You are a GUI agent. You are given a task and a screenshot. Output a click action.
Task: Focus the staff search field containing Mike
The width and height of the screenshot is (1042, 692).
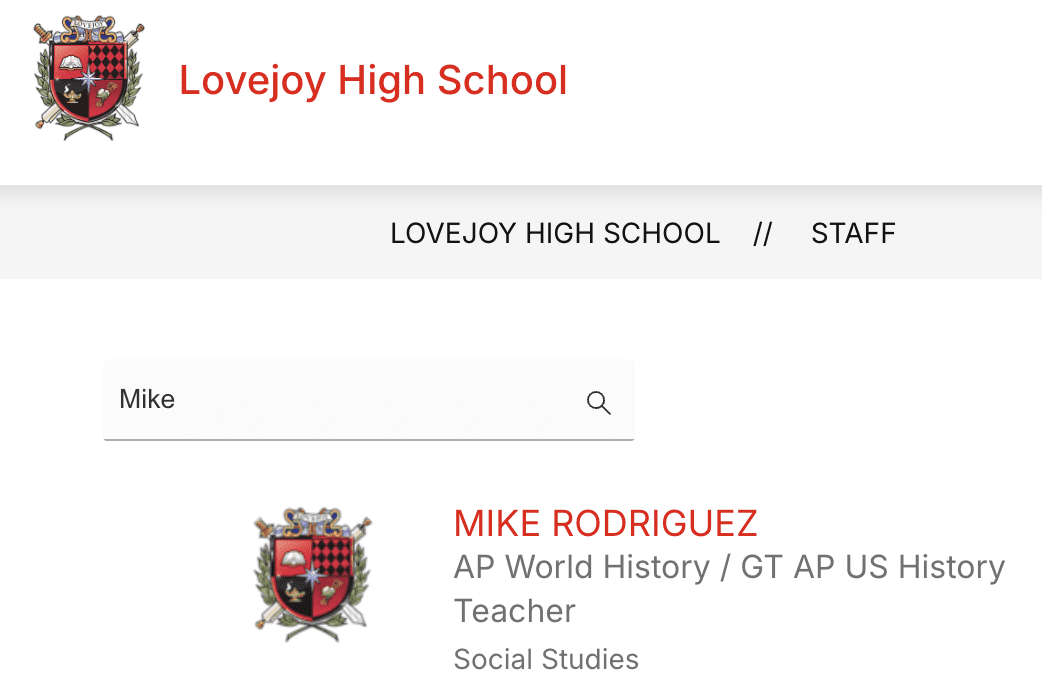click(x=340, y=400)
